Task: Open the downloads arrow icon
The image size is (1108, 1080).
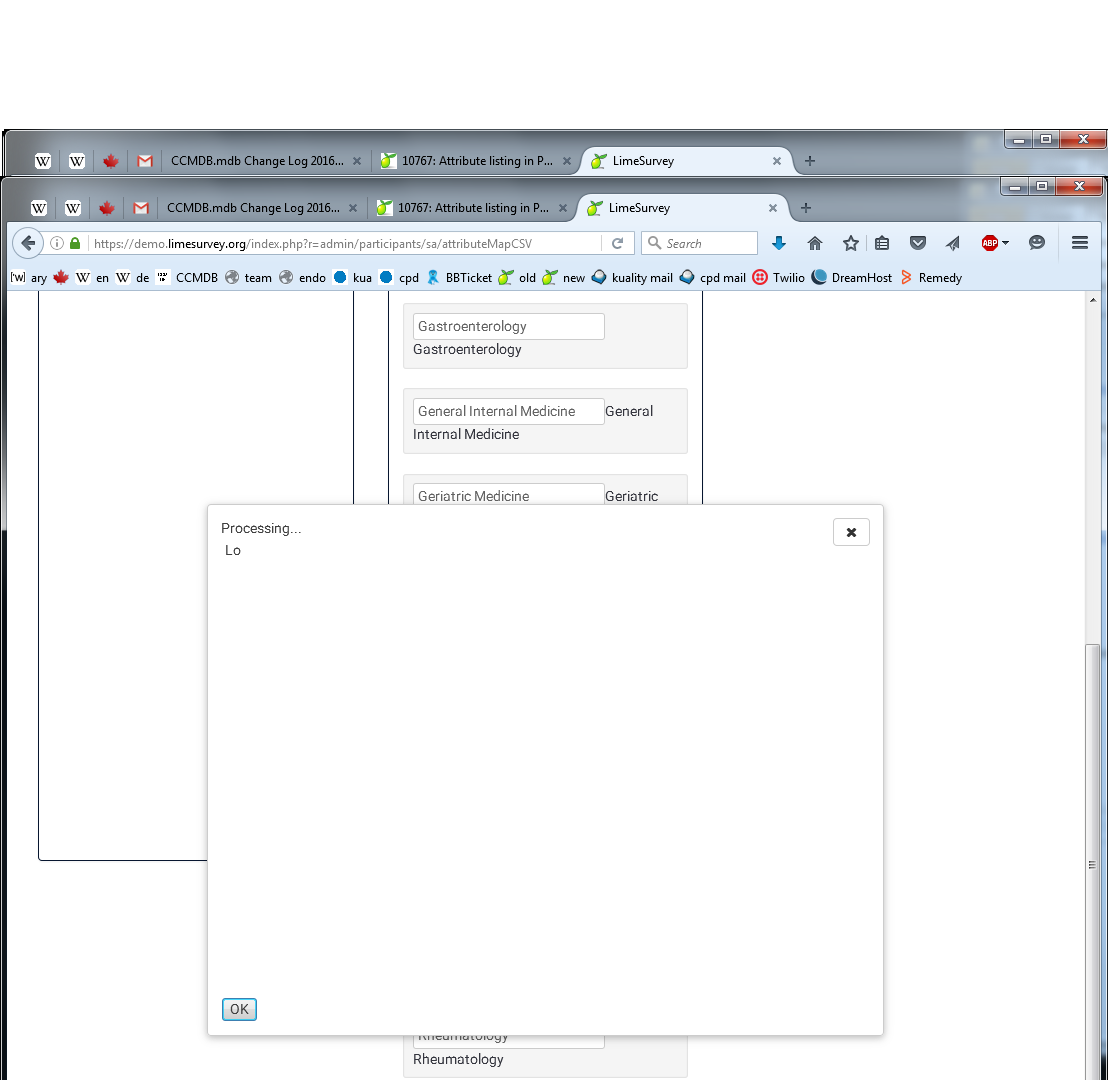Action: 779,243
